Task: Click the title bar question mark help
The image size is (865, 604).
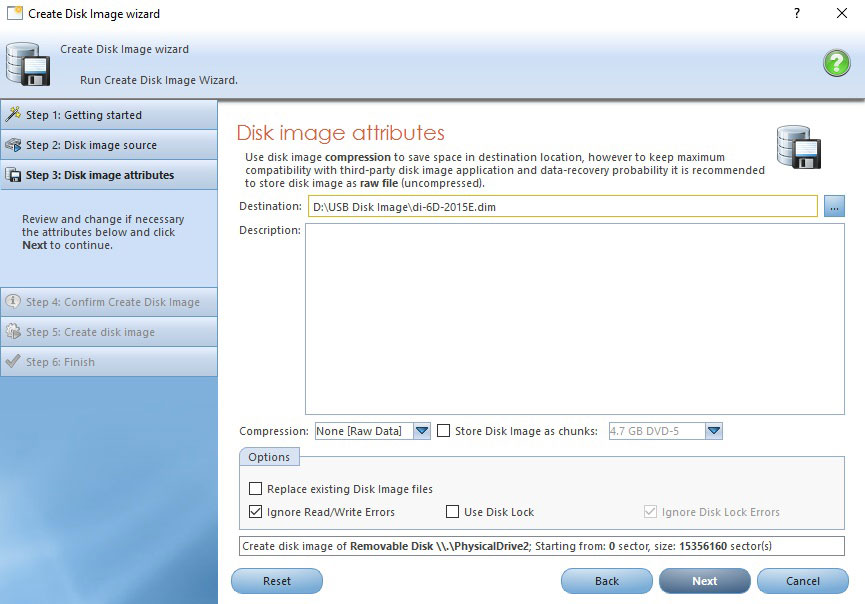Action: pyautogui.click(x=796, y=14)
